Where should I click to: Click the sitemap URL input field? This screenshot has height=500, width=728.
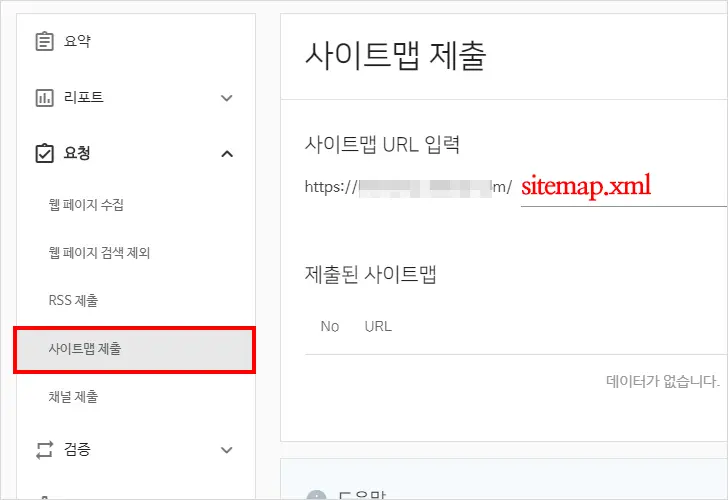624,187
